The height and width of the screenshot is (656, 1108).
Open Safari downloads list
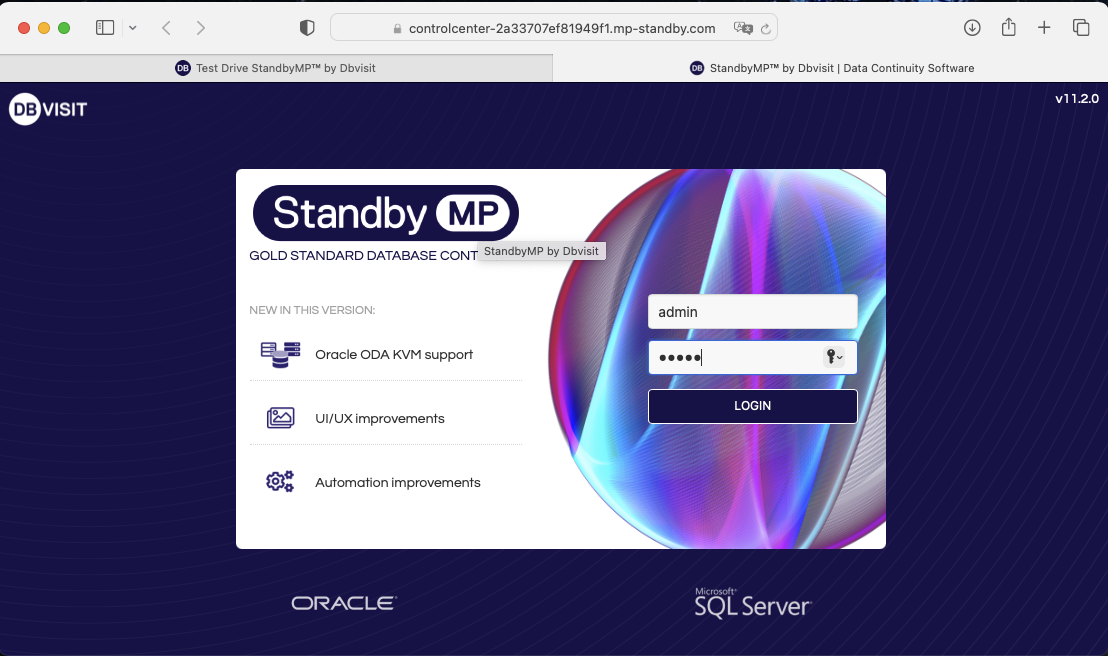[972, 28]
